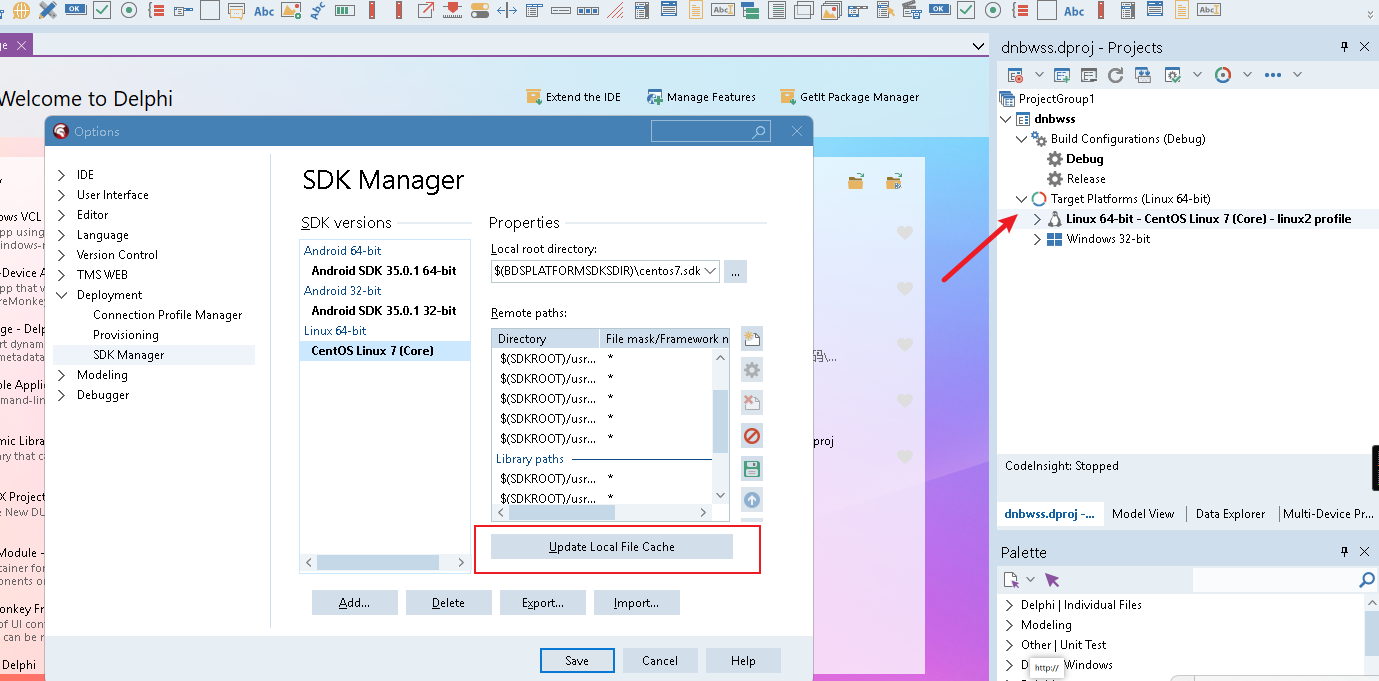Collapse the Build Configurations node
Image resolution: width=1379 pixels, height=681 pixels.
coord(1021,139)
